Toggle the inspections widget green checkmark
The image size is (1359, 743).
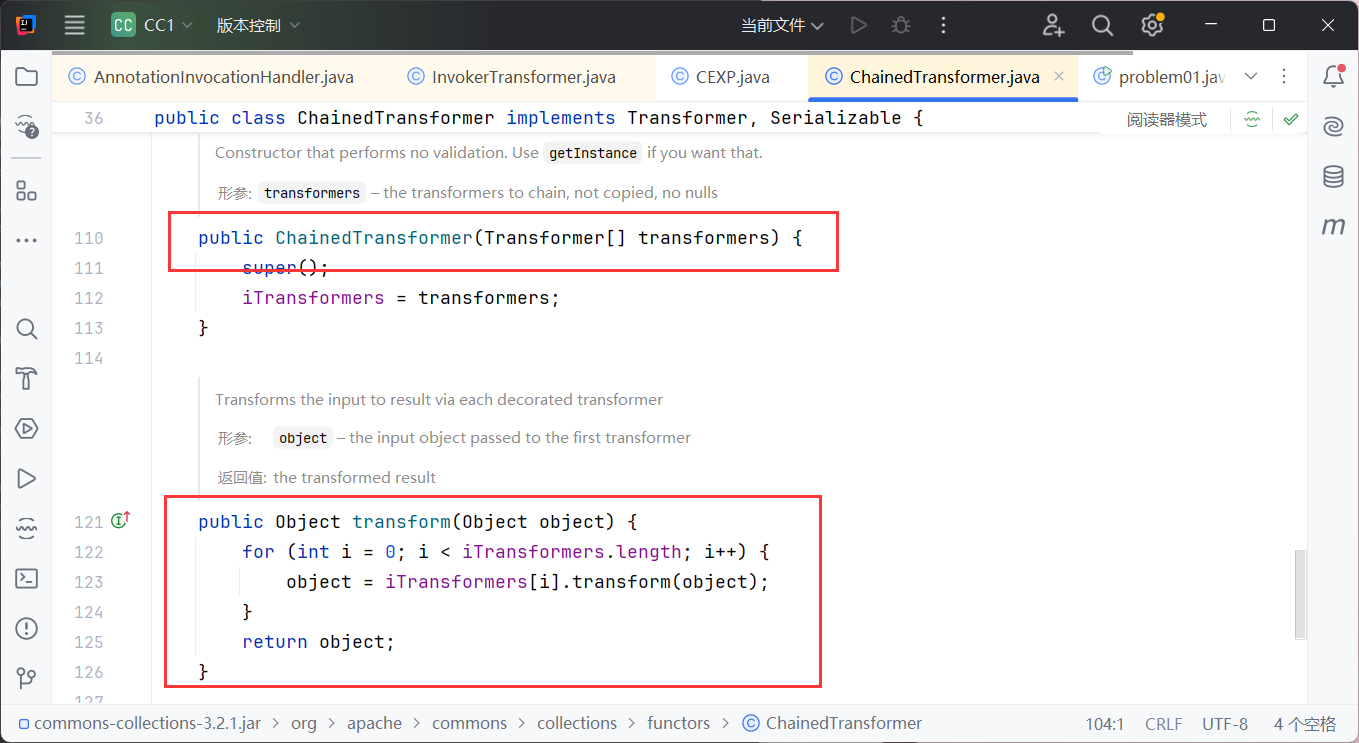[x=1291, y=120]
